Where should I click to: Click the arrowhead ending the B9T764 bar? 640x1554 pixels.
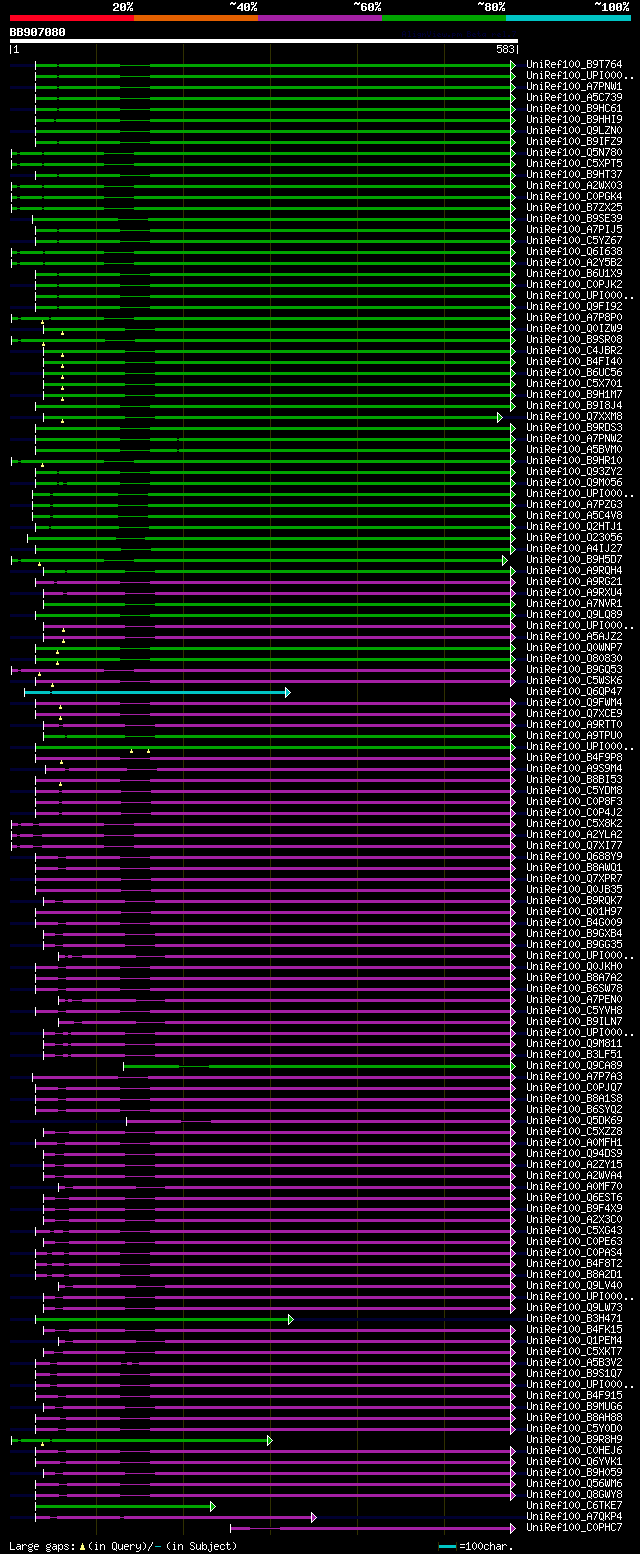click(513, 65)
